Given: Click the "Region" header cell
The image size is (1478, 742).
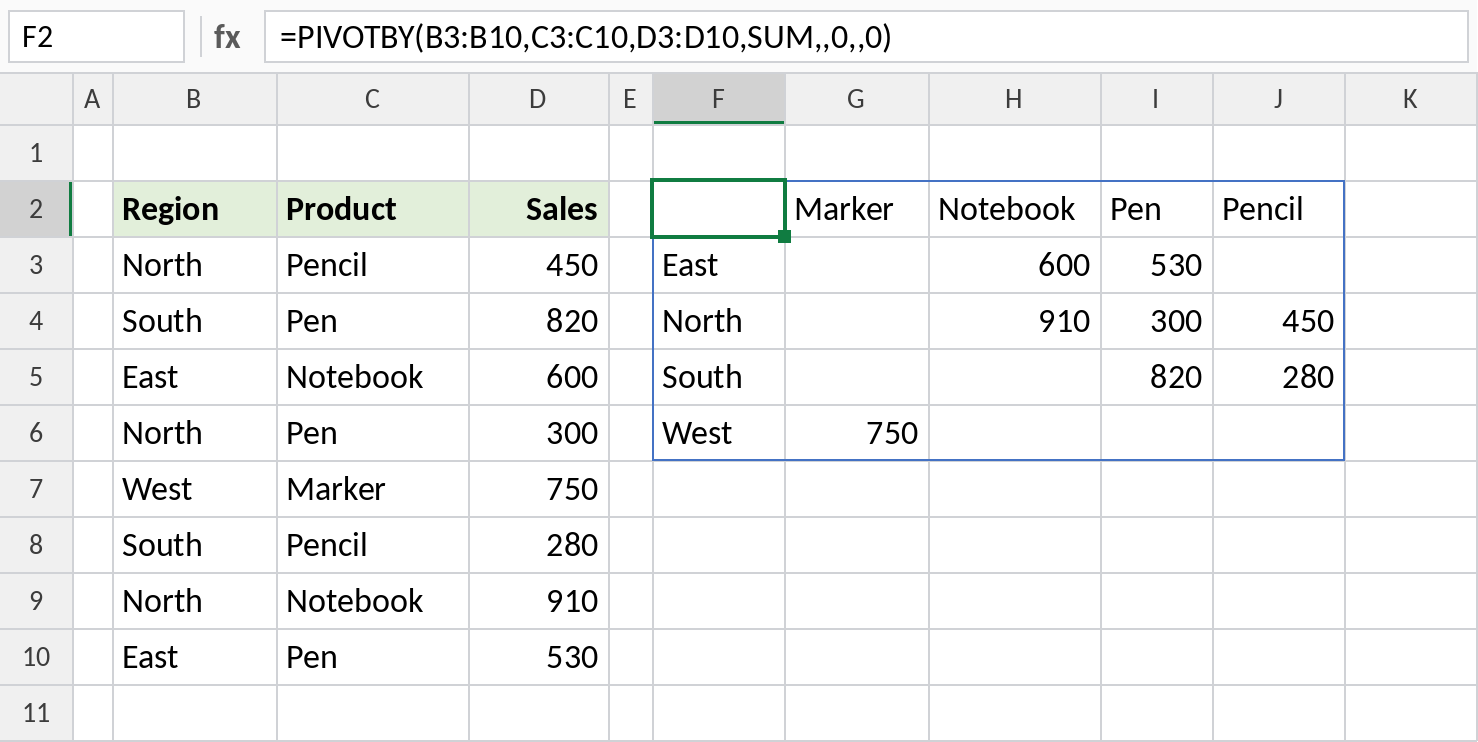Looking at the screenshot, I should [x=195, y=209].
